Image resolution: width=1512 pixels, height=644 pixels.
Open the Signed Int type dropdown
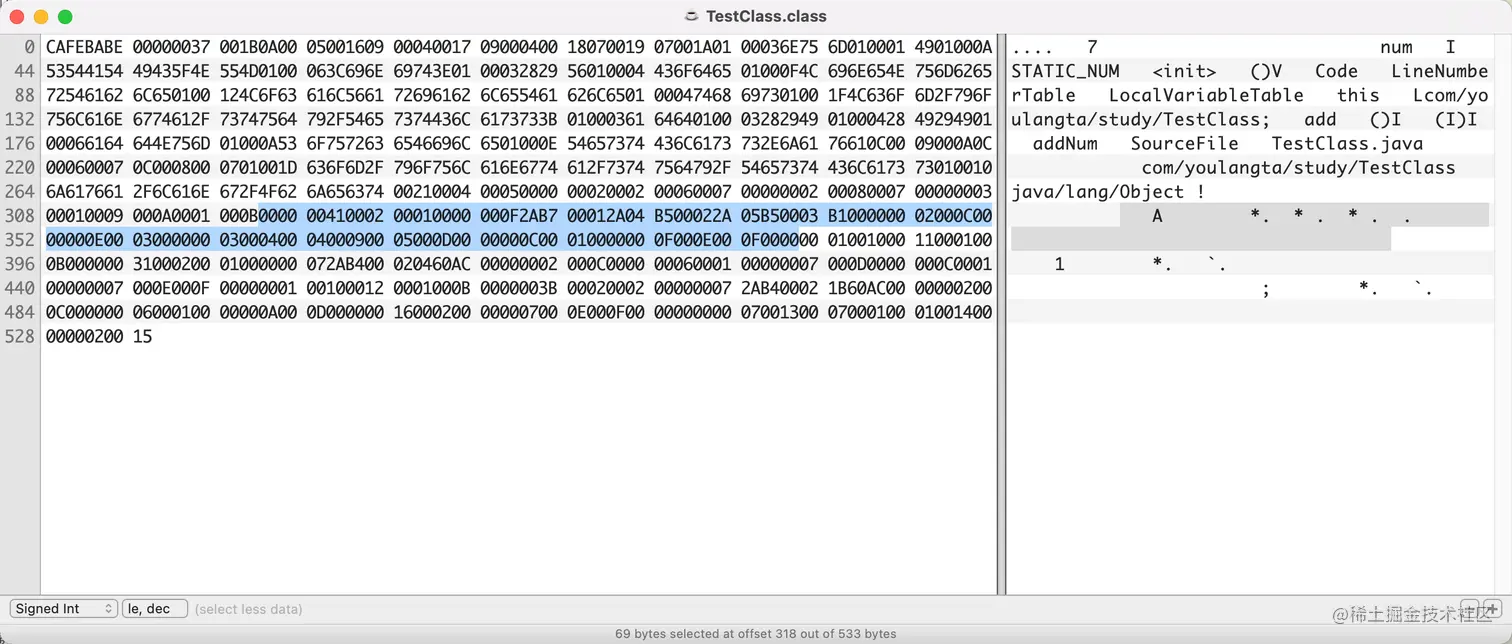(64, 608)
